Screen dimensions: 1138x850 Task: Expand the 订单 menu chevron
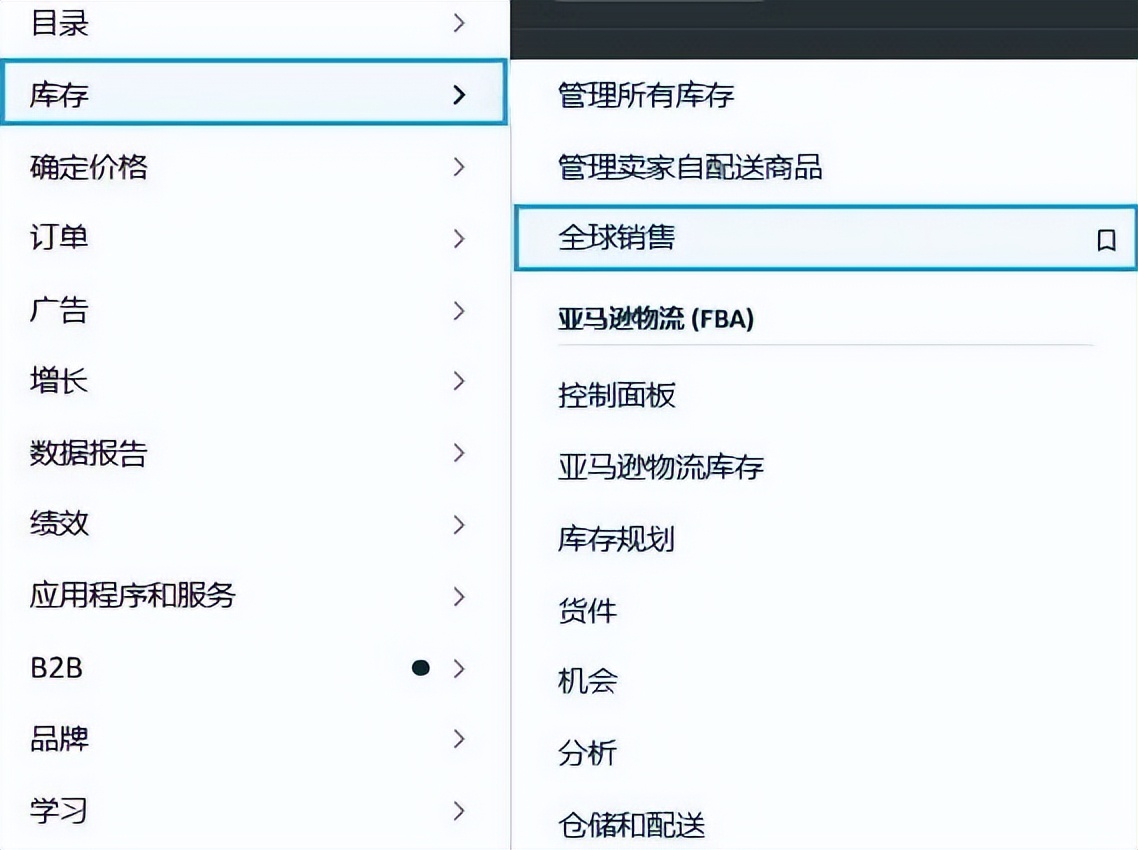point(459,239)
